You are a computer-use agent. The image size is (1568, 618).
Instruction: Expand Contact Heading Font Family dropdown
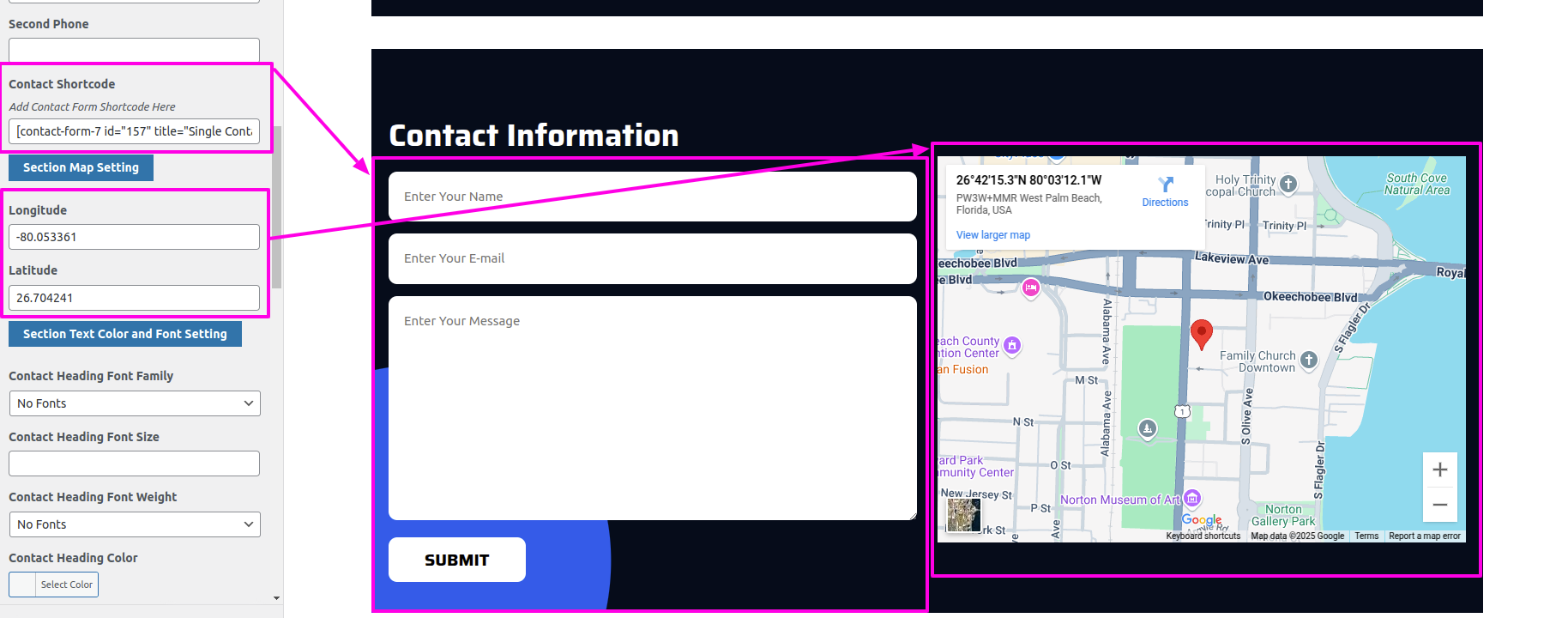(135, 403)
